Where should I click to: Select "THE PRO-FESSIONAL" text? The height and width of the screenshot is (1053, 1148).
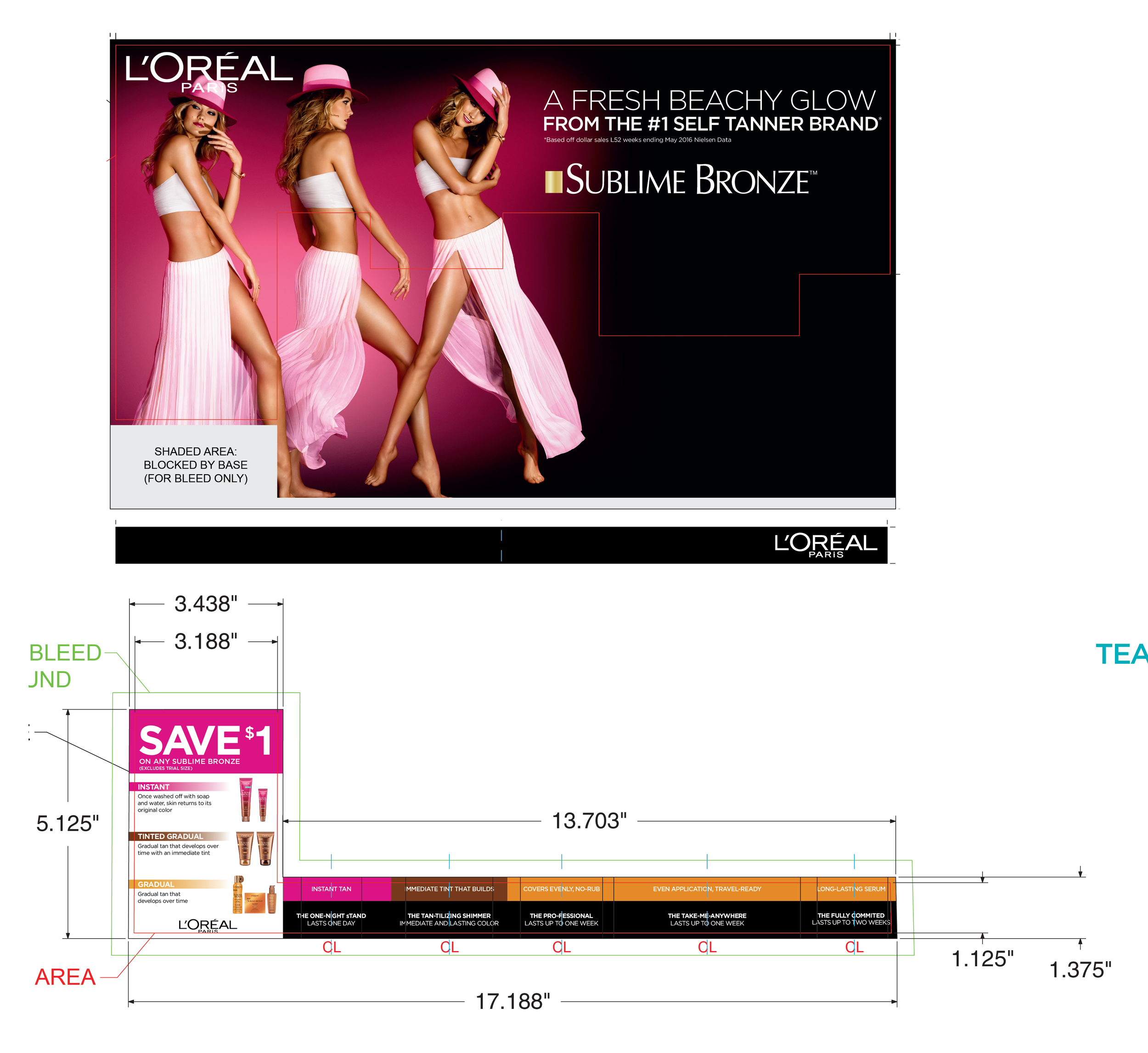click(x=562, y=916)
